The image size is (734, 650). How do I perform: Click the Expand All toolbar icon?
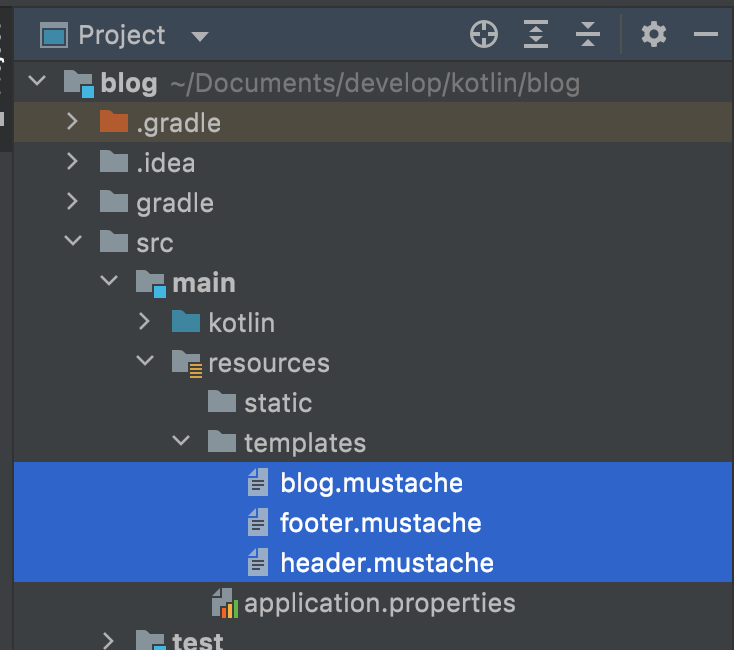(536, 34)
